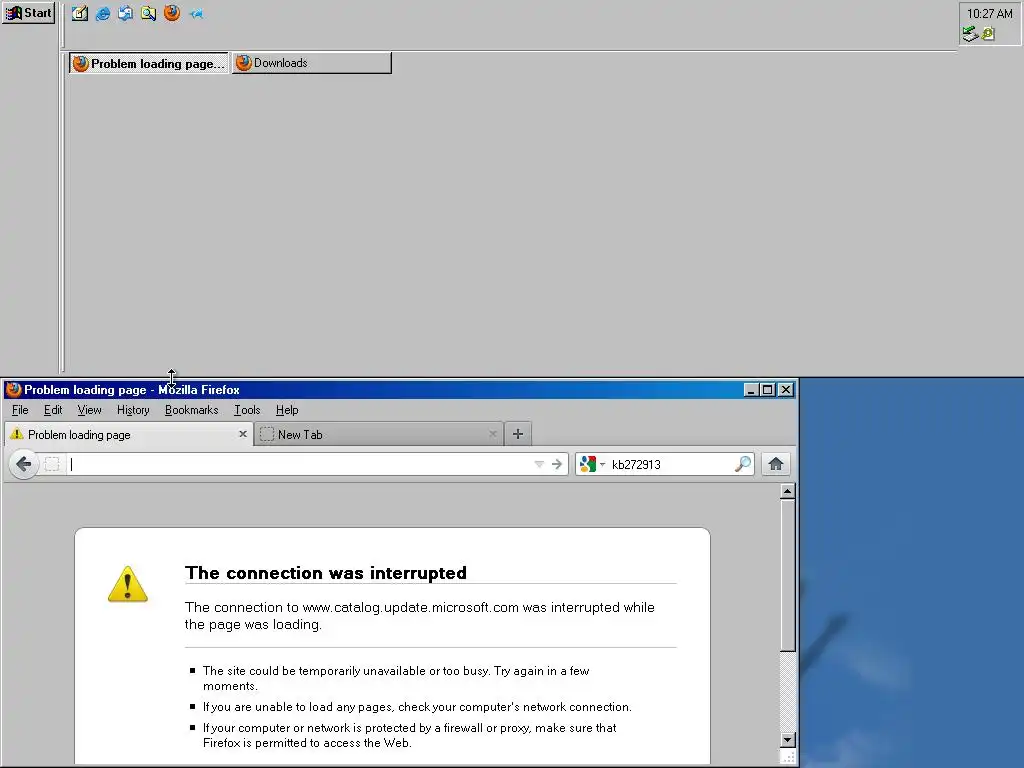Click the yellow warning triangle on the error page
The image size is (1024, 768).
127,584
